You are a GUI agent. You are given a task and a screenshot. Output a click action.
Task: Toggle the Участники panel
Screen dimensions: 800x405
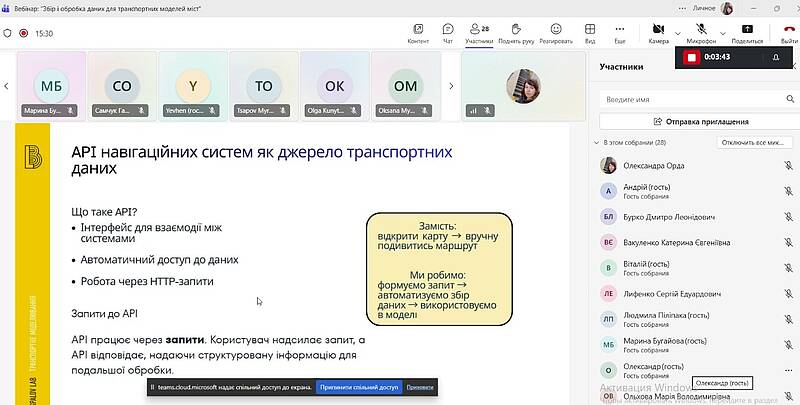479,32
